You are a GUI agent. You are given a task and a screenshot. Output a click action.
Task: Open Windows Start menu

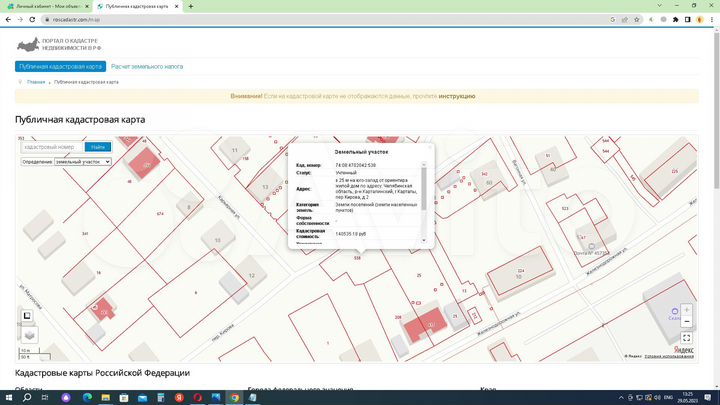pyautogui.click(x=10, y=397)
